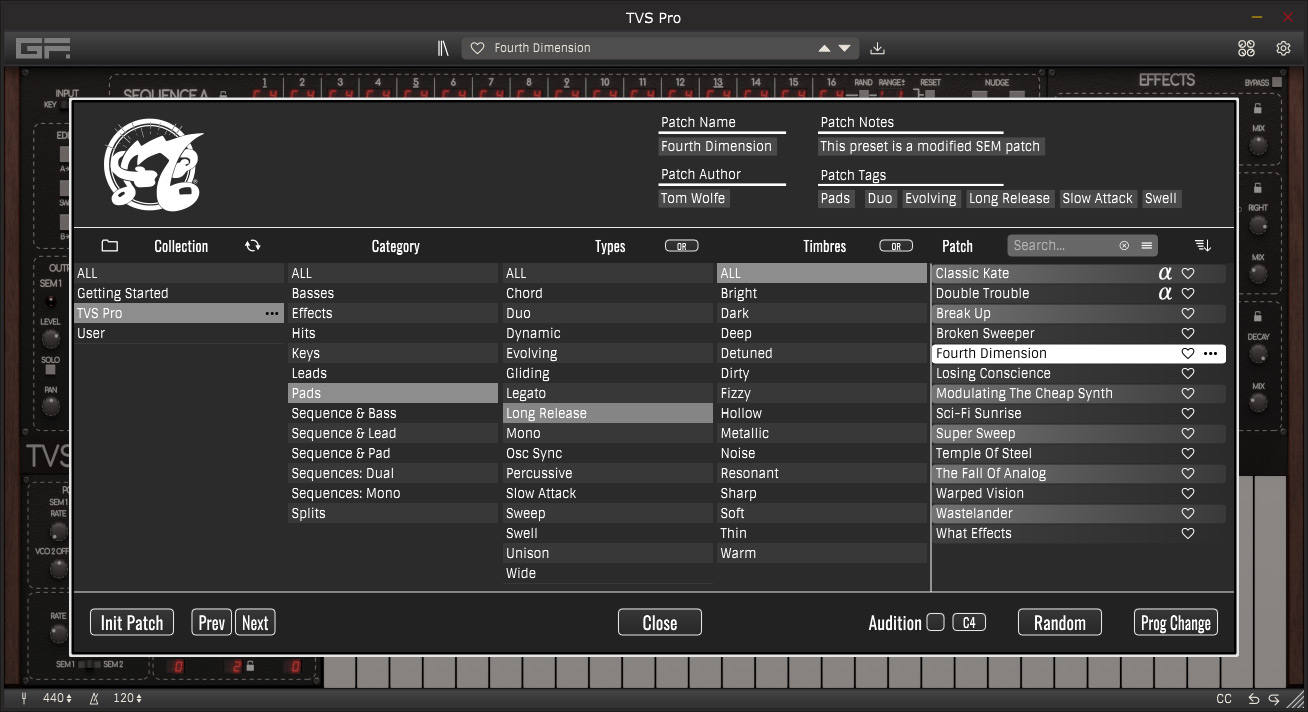Click the Next button
The image size is (1308, 712).
coord(255,623)
